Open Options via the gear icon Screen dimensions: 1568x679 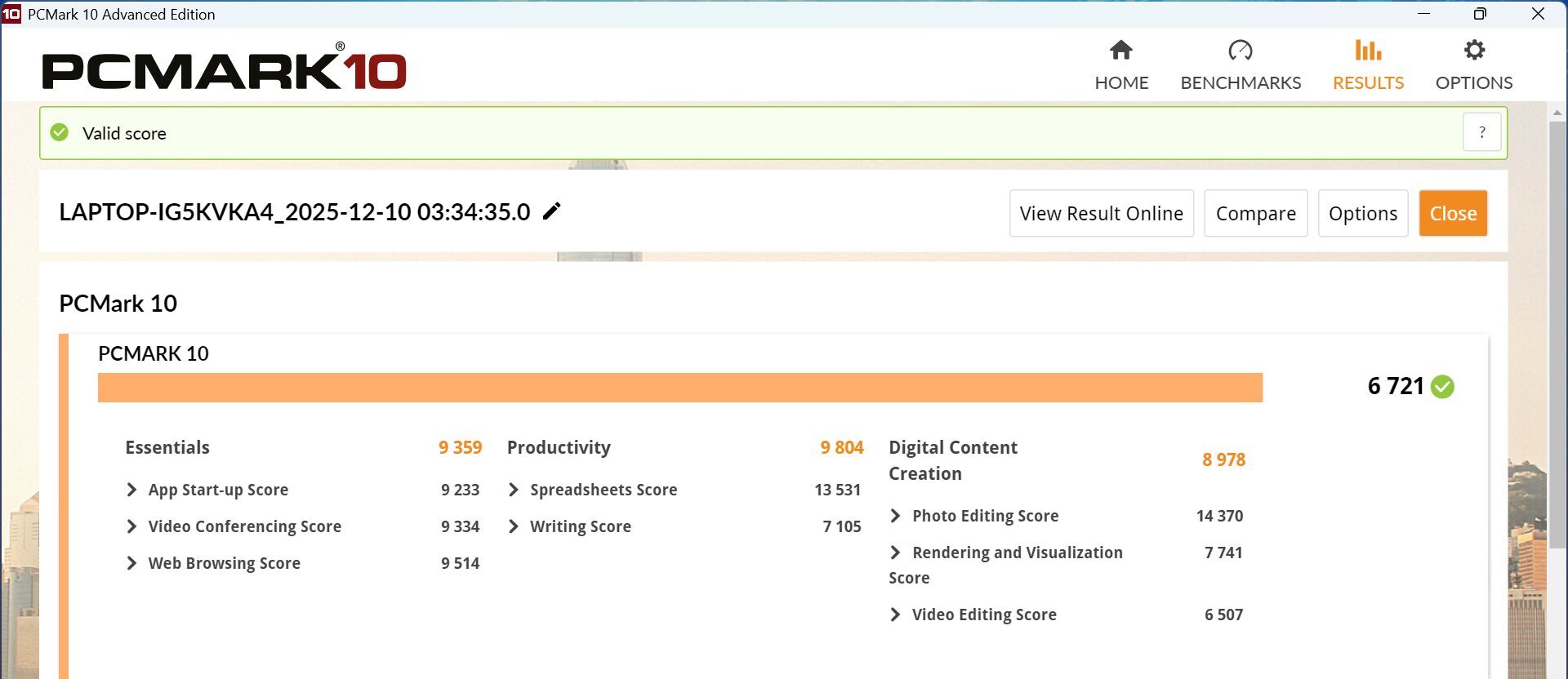(x=1473, y=51)
